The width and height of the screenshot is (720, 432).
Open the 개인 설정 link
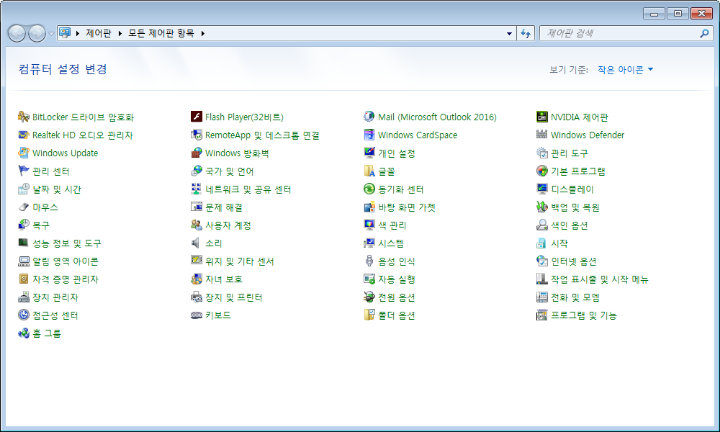point(396,153)
